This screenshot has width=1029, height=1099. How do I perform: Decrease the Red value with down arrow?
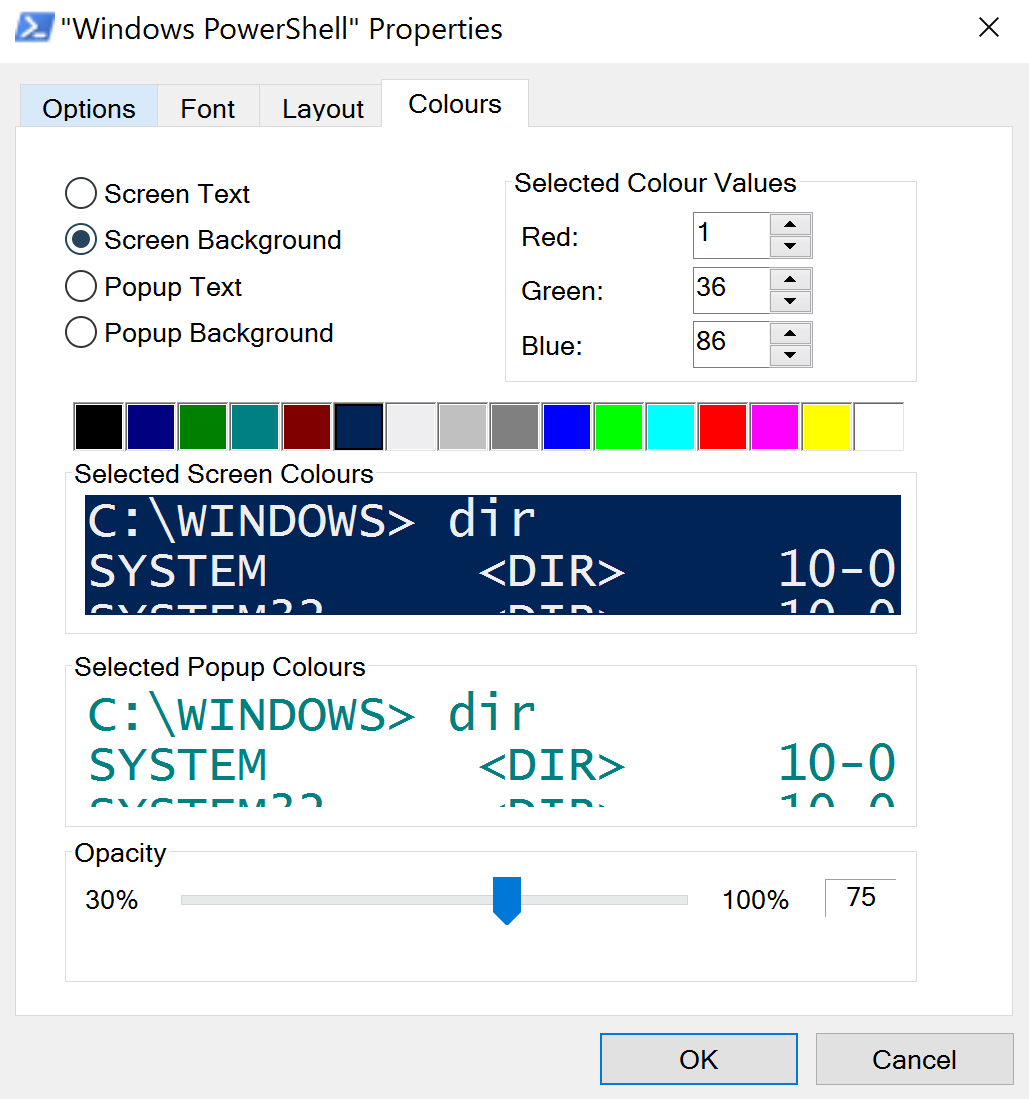790,247
